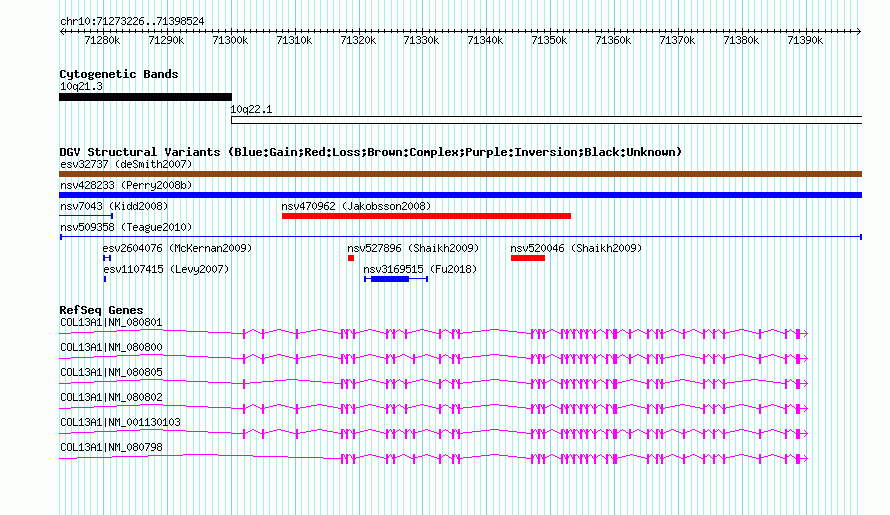
Task: Click the Cytogenetic Bands track title
Action: click(119, 74)
